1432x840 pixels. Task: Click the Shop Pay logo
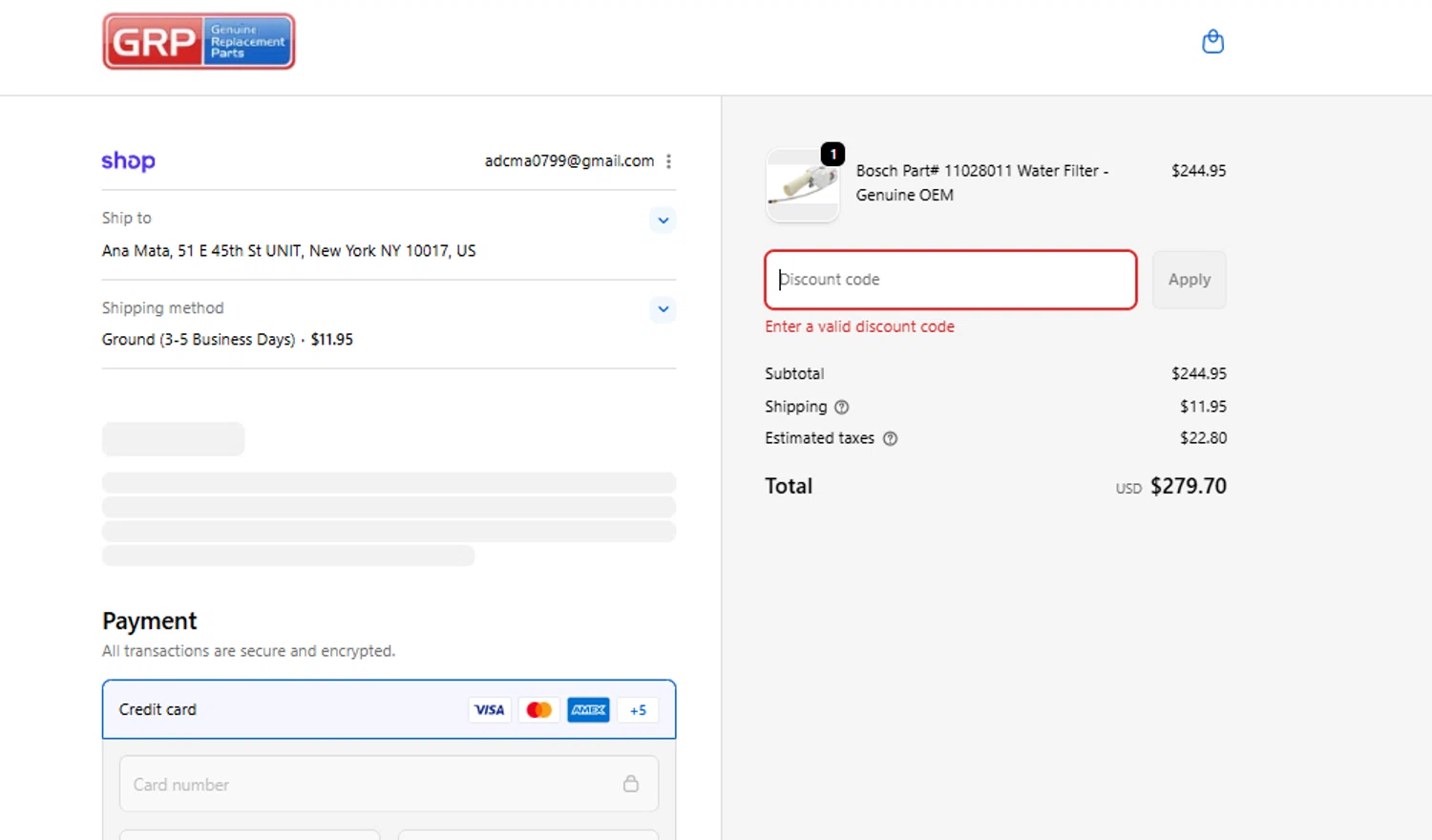point(128,160)
